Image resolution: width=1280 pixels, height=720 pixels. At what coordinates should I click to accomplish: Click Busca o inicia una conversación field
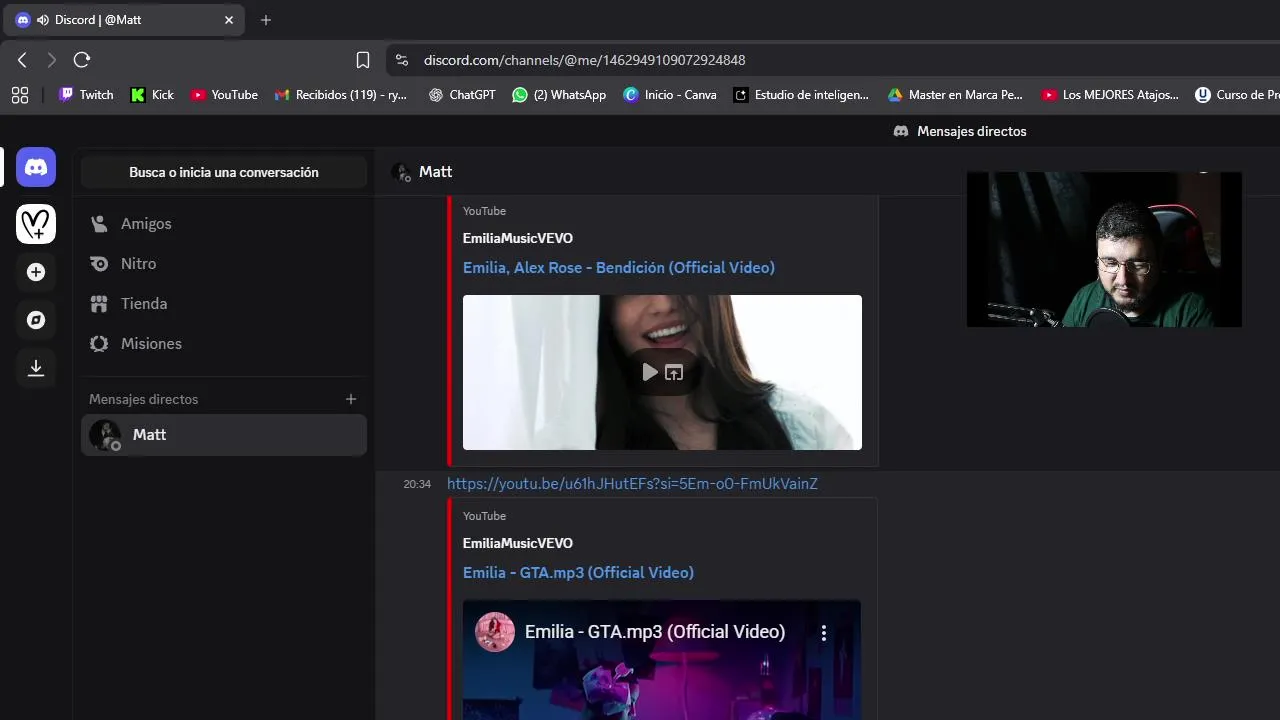pyautogui.click(x=224, y=172)
